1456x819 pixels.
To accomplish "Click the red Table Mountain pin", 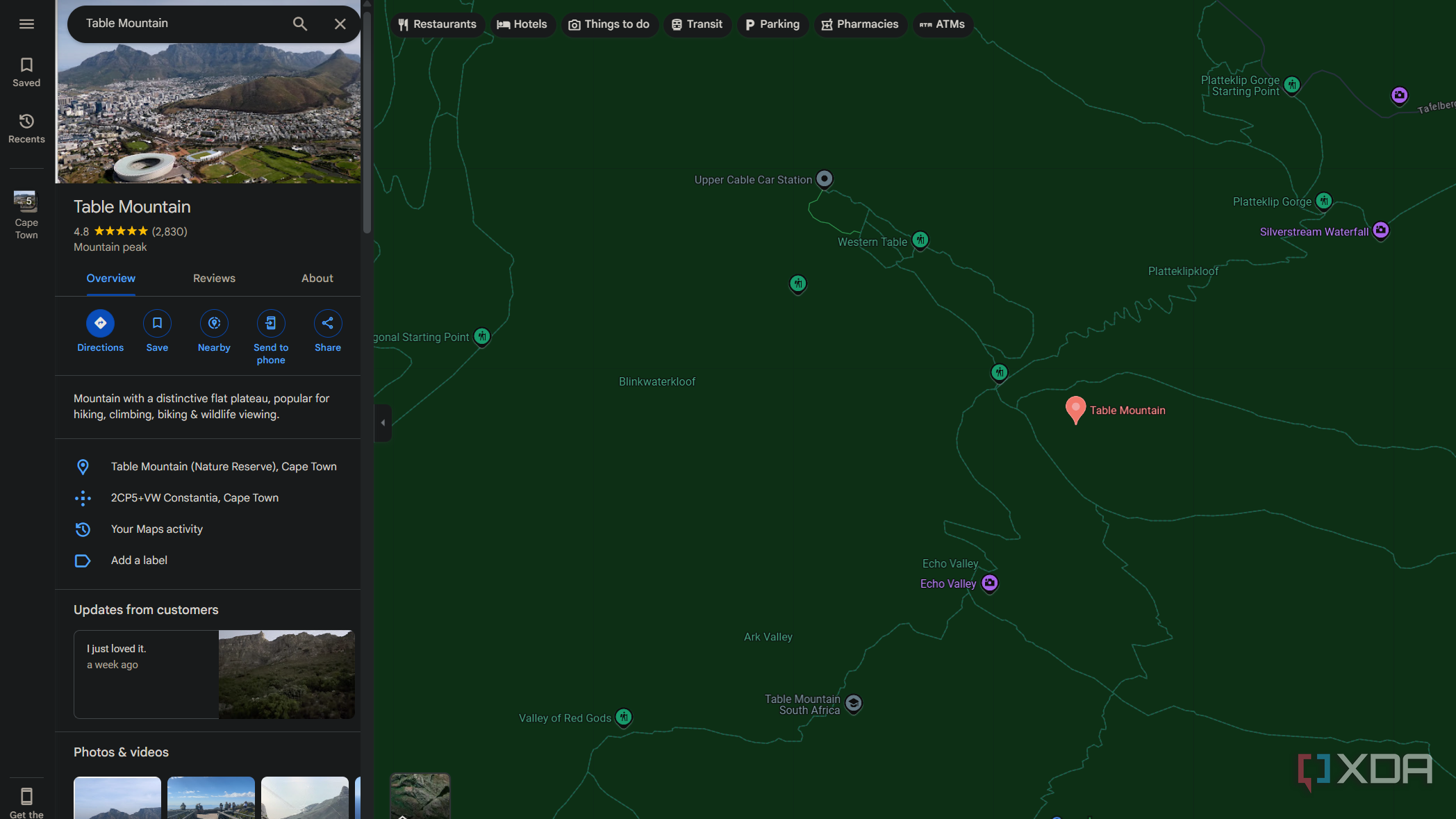I will point(1075,409).
